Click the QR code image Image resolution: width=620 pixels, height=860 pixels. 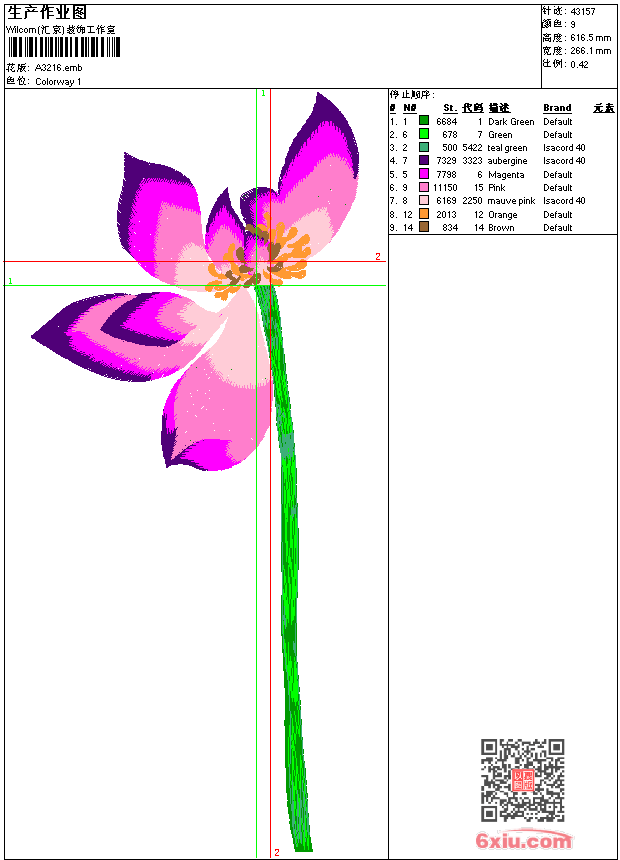tap(522, 780)
